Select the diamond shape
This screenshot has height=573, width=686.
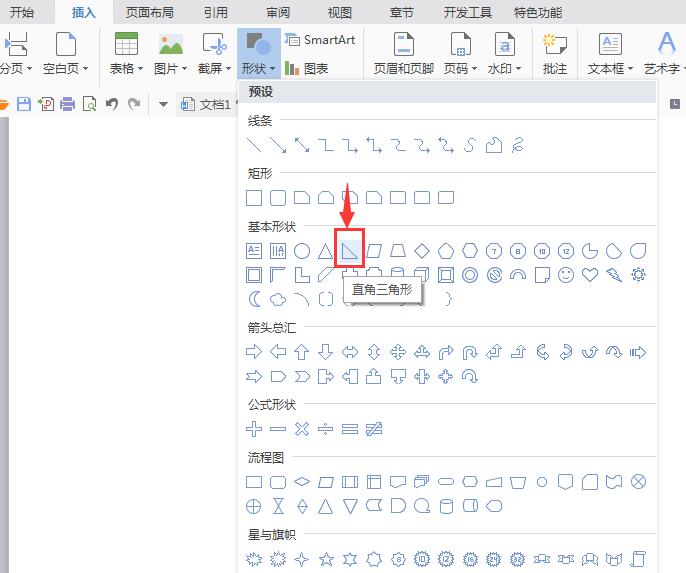[422, 251]
